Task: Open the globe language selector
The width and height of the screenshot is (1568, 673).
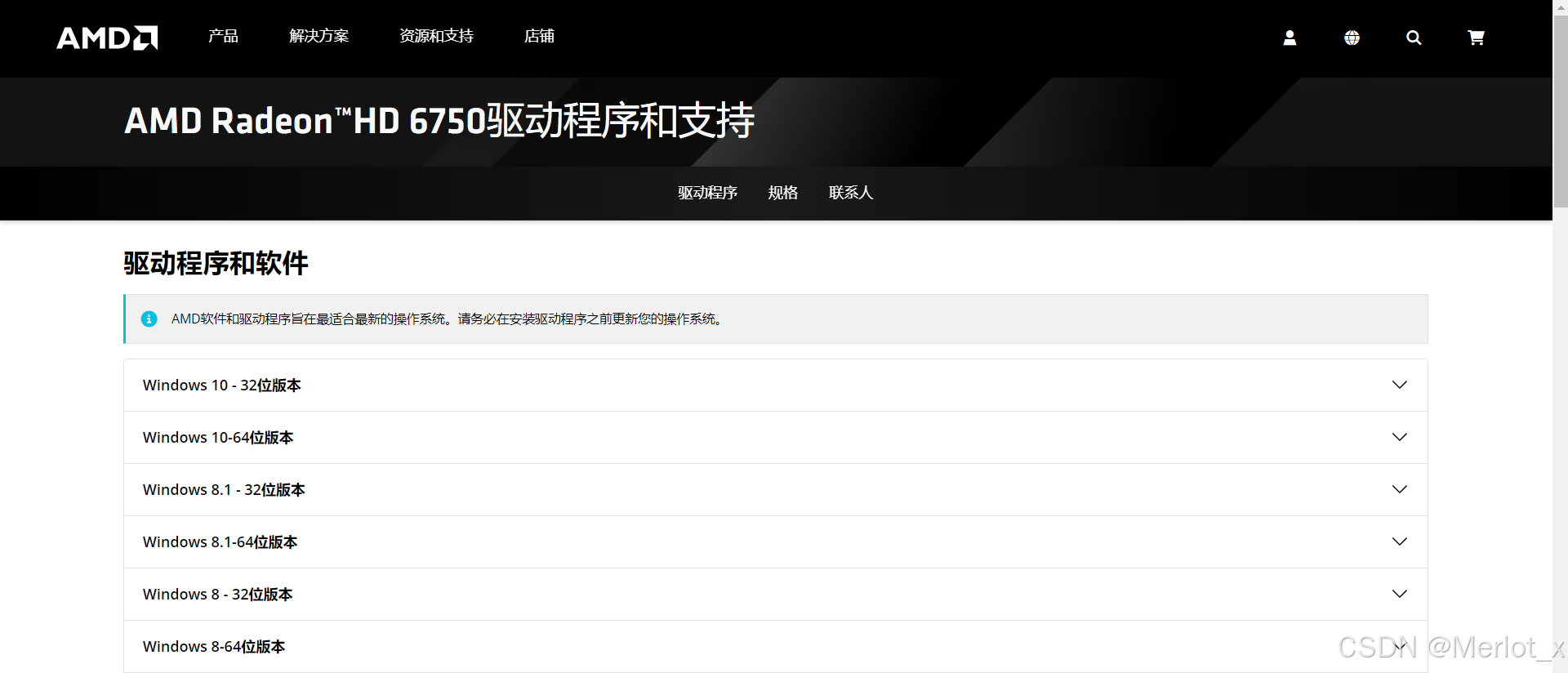Action: click(x=1352, y=38)
